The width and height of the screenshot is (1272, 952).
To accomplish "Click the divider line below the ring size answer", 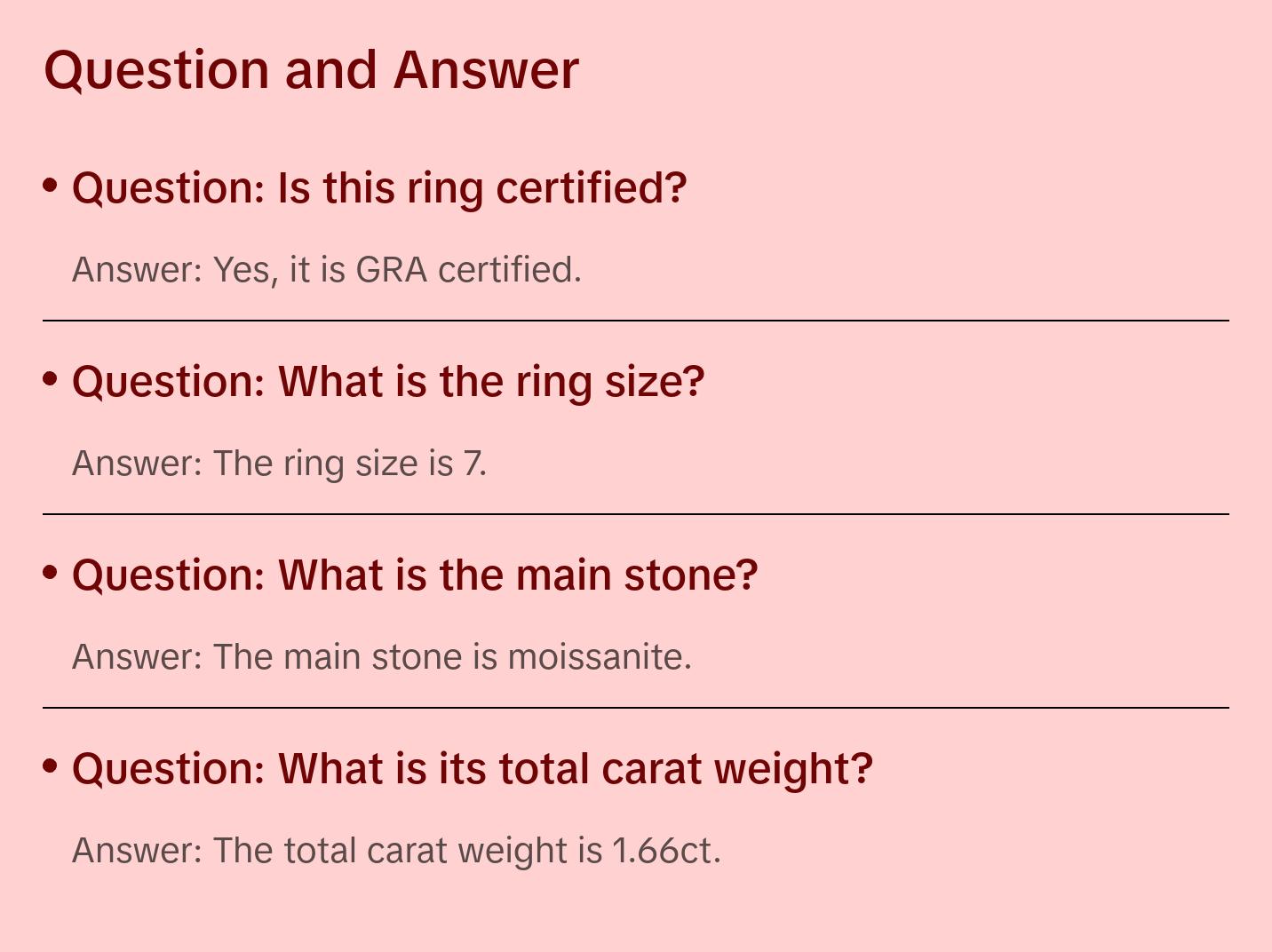I will point(636,514).
